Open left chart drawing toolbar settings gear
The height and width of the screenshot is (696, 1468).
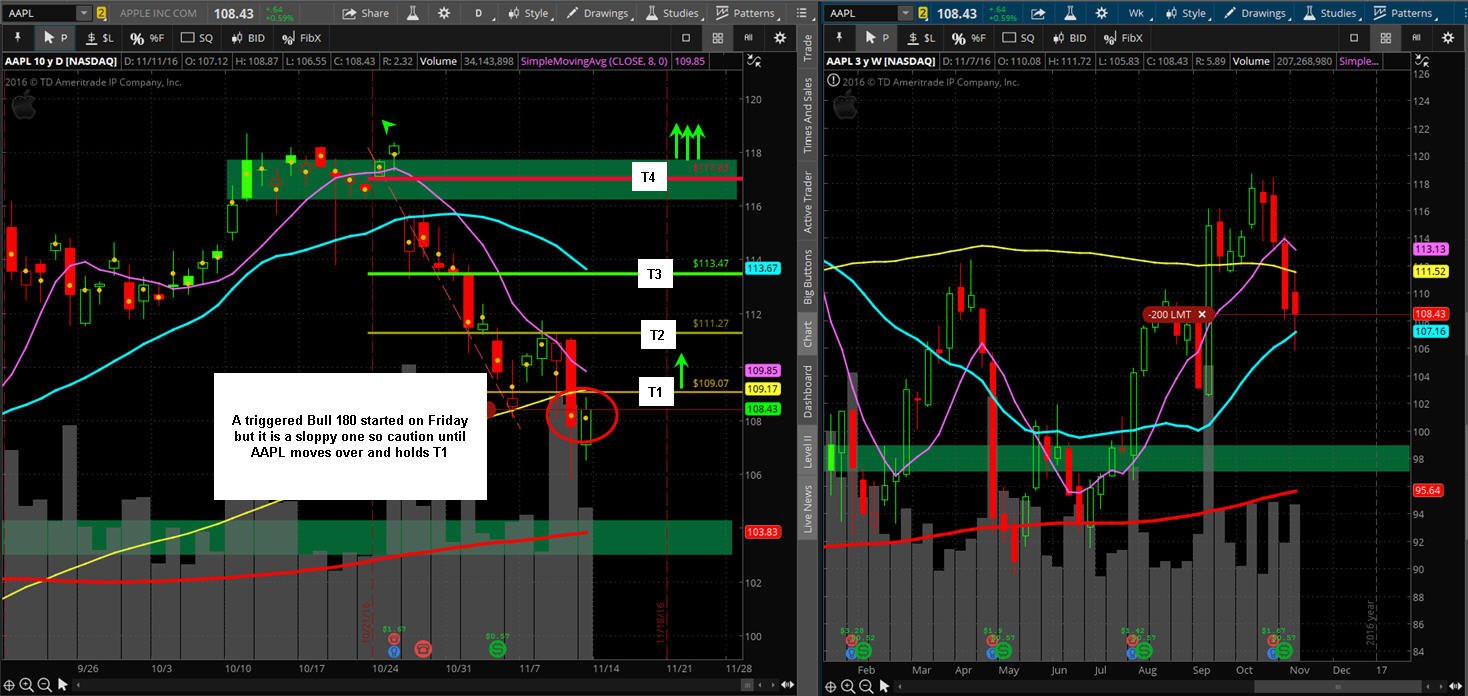click(780, 37)
